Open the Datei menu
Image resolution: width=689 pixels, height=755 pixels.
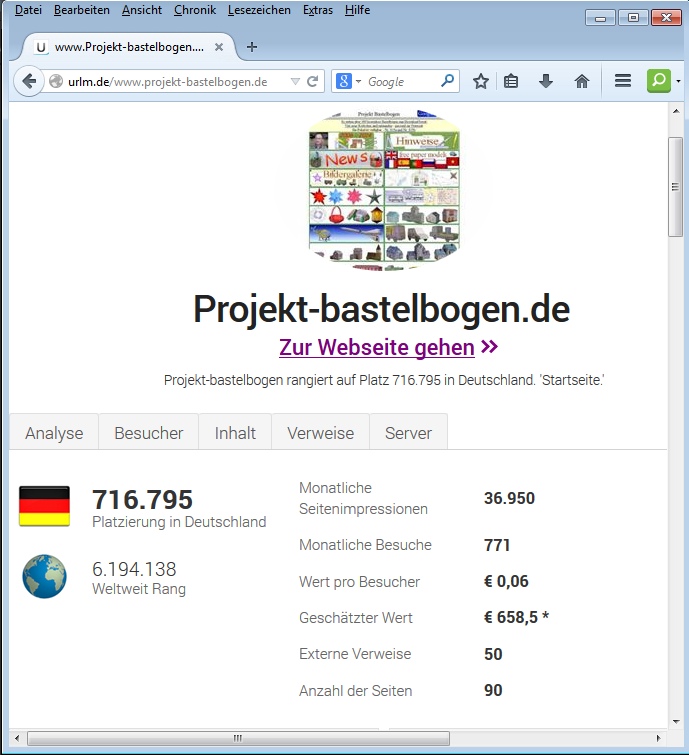click(28, 10)
